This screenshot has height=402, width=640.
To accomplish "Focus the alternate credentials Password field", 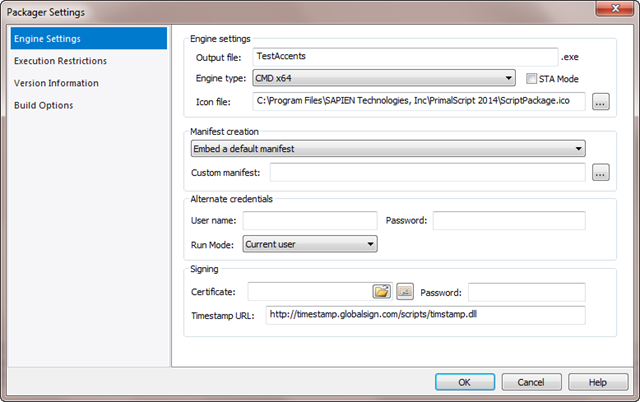I will tap(509, 220).
